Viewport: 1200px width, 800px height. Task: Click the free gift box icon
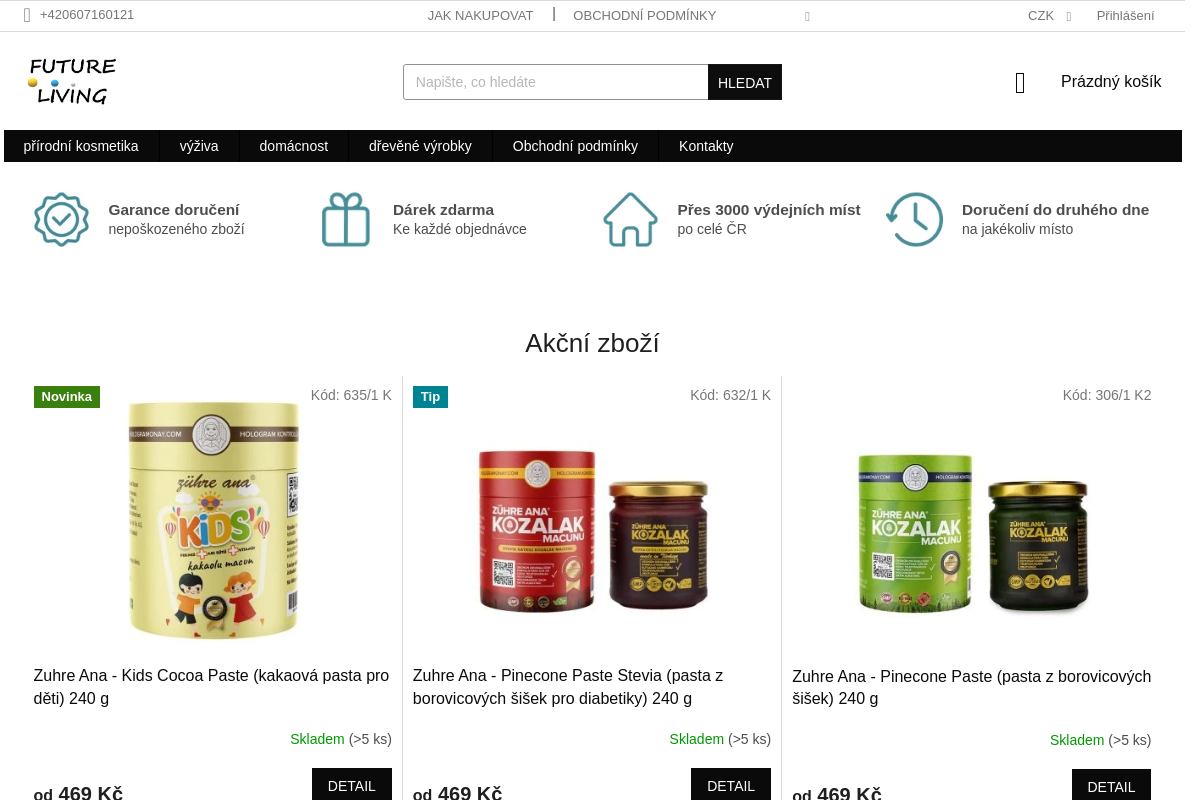pos(346,219)
